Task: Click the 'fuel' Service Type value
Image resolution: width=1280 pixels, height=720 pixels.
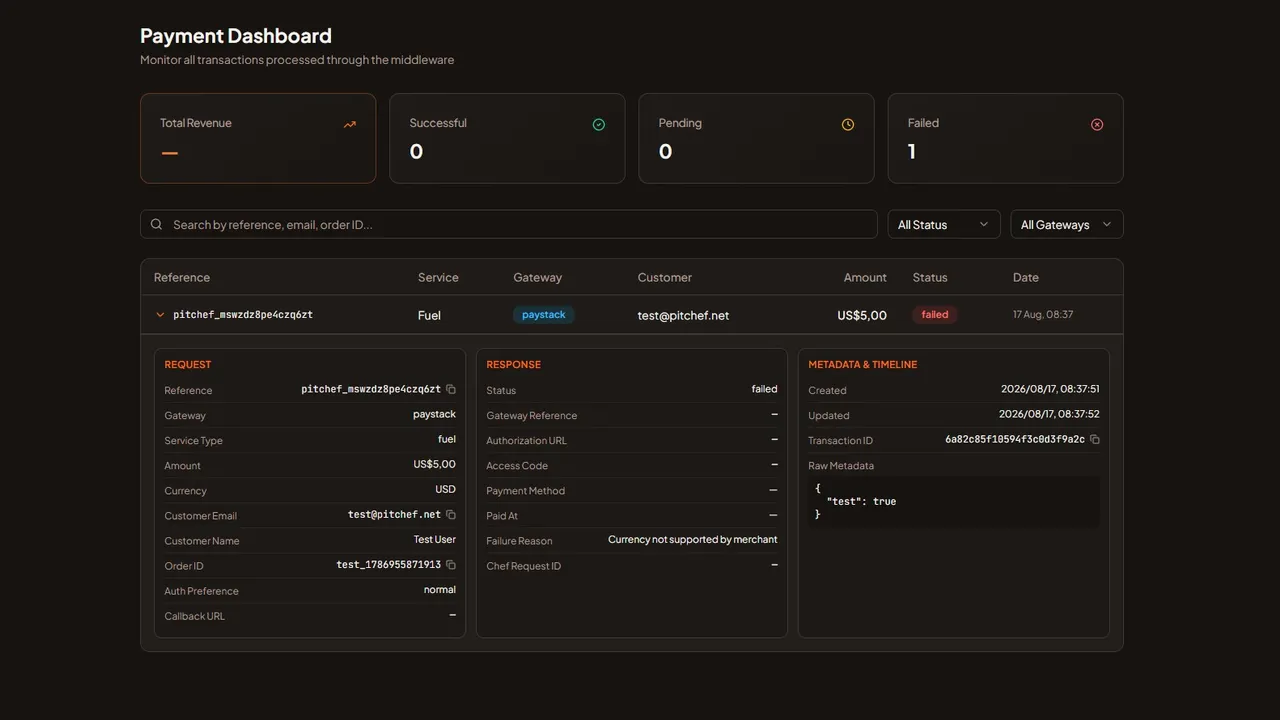Action: pos(447,439)
